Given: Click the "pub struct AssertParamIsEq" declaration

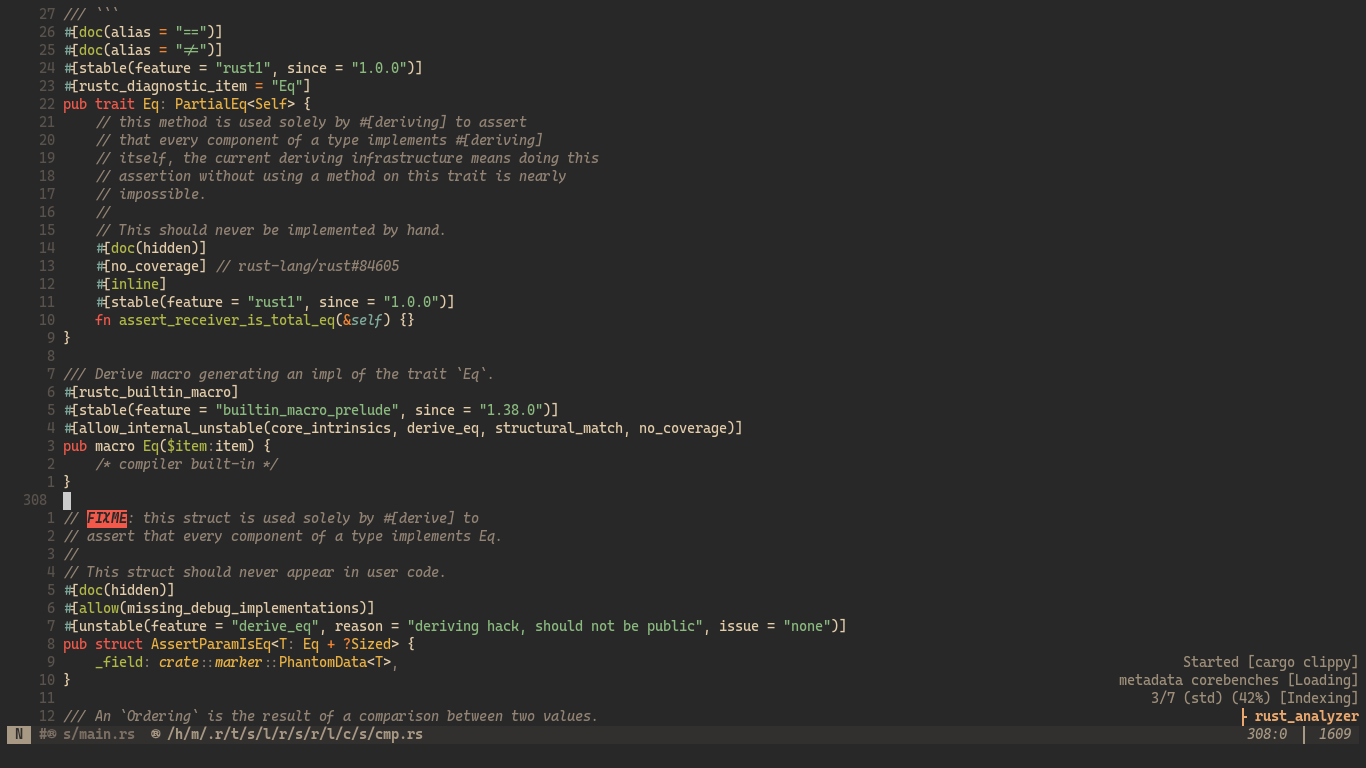Looking at the screenshot, I should click(239, 644).
